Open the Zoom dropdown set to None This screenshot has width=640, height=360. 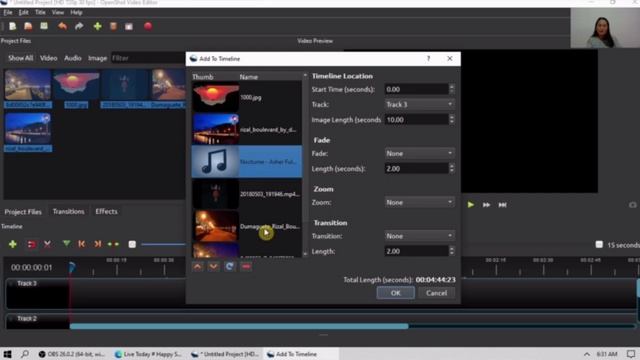[419, 202]
